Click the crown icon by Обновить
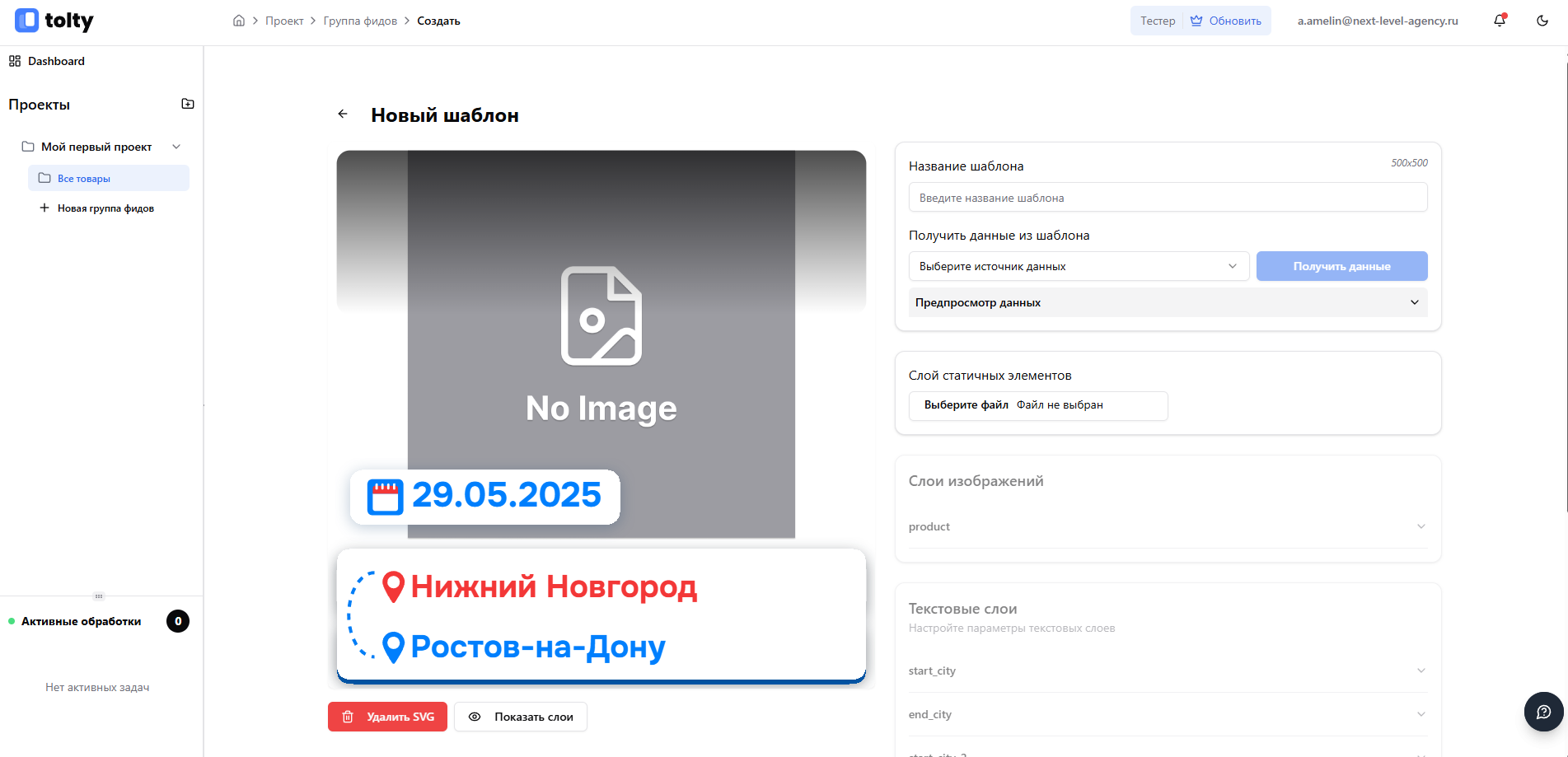Viewport: 1568px width, 757px height. coord(1196,21)
